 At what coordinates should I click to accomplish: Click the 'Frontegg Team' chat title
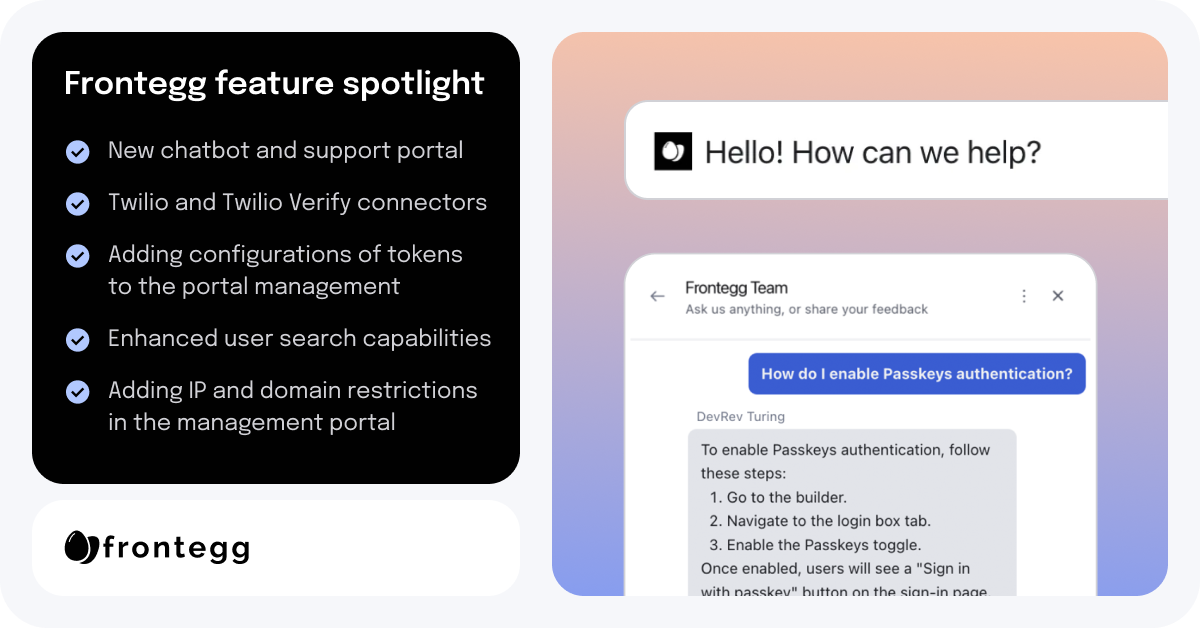coord(736,288)
